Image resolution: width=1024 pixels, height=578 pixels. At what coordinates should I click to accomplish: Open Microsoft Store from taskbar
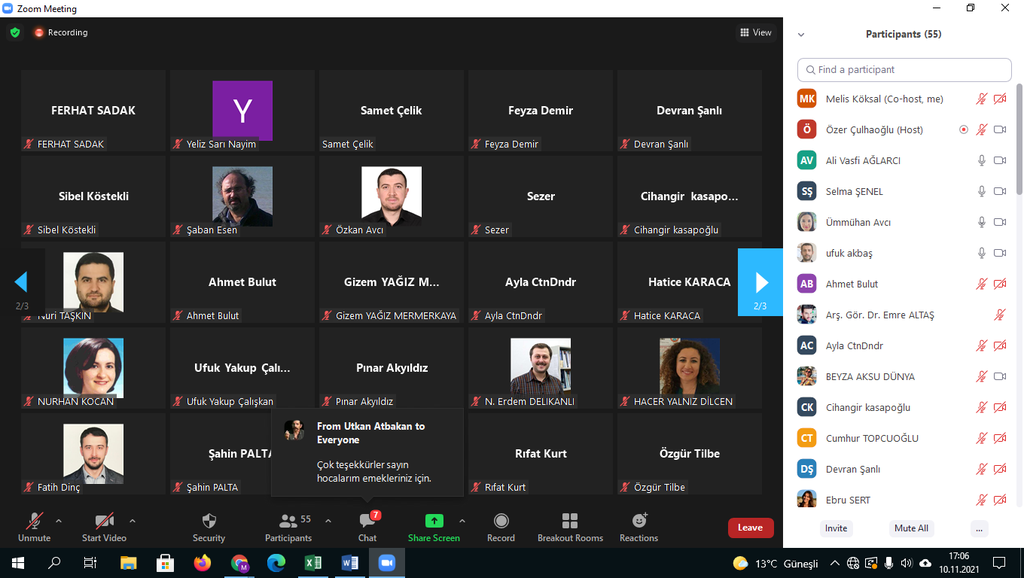[x=165, y=563]
